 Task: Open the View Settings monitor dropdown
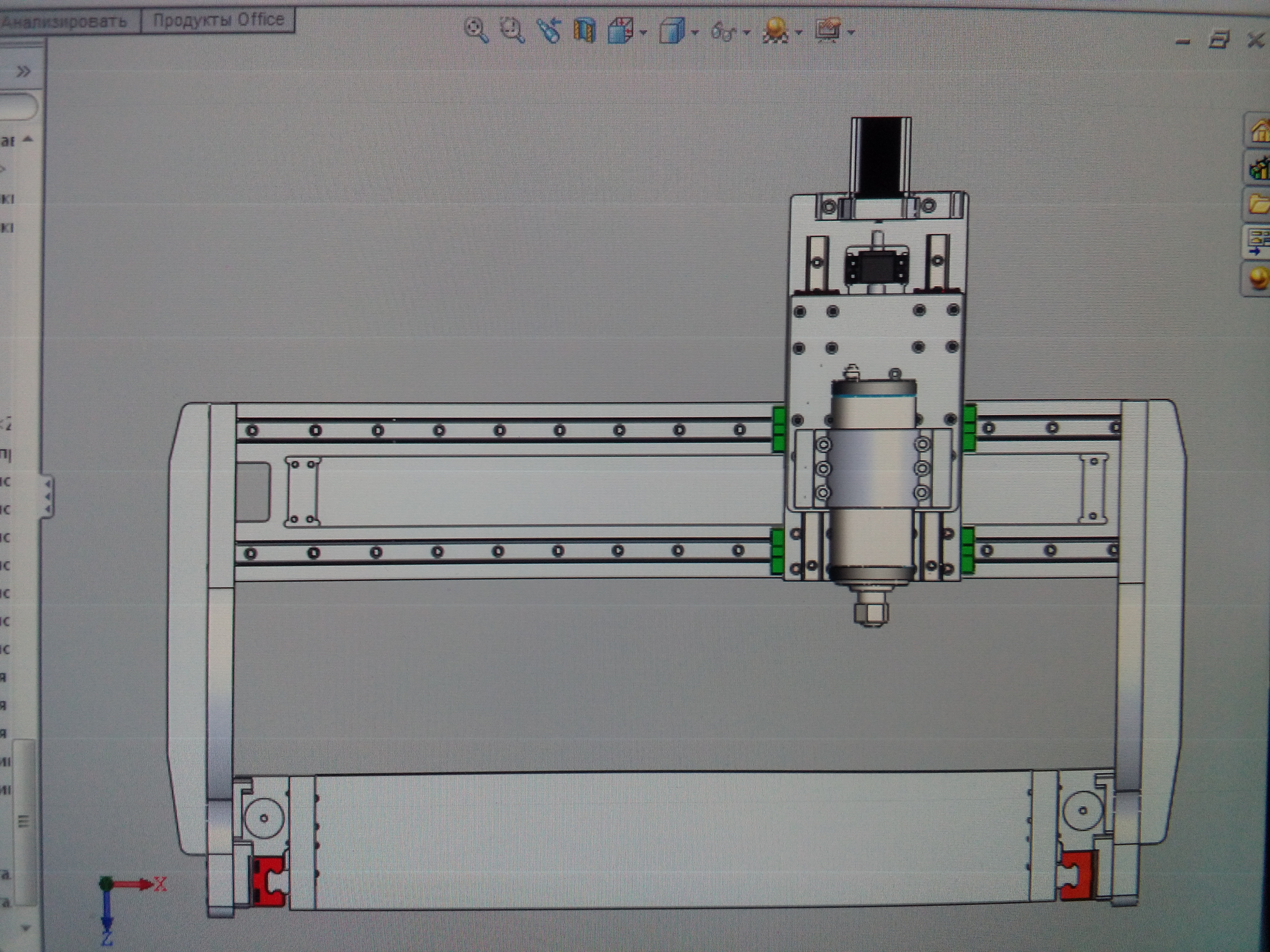coord(851,33)
